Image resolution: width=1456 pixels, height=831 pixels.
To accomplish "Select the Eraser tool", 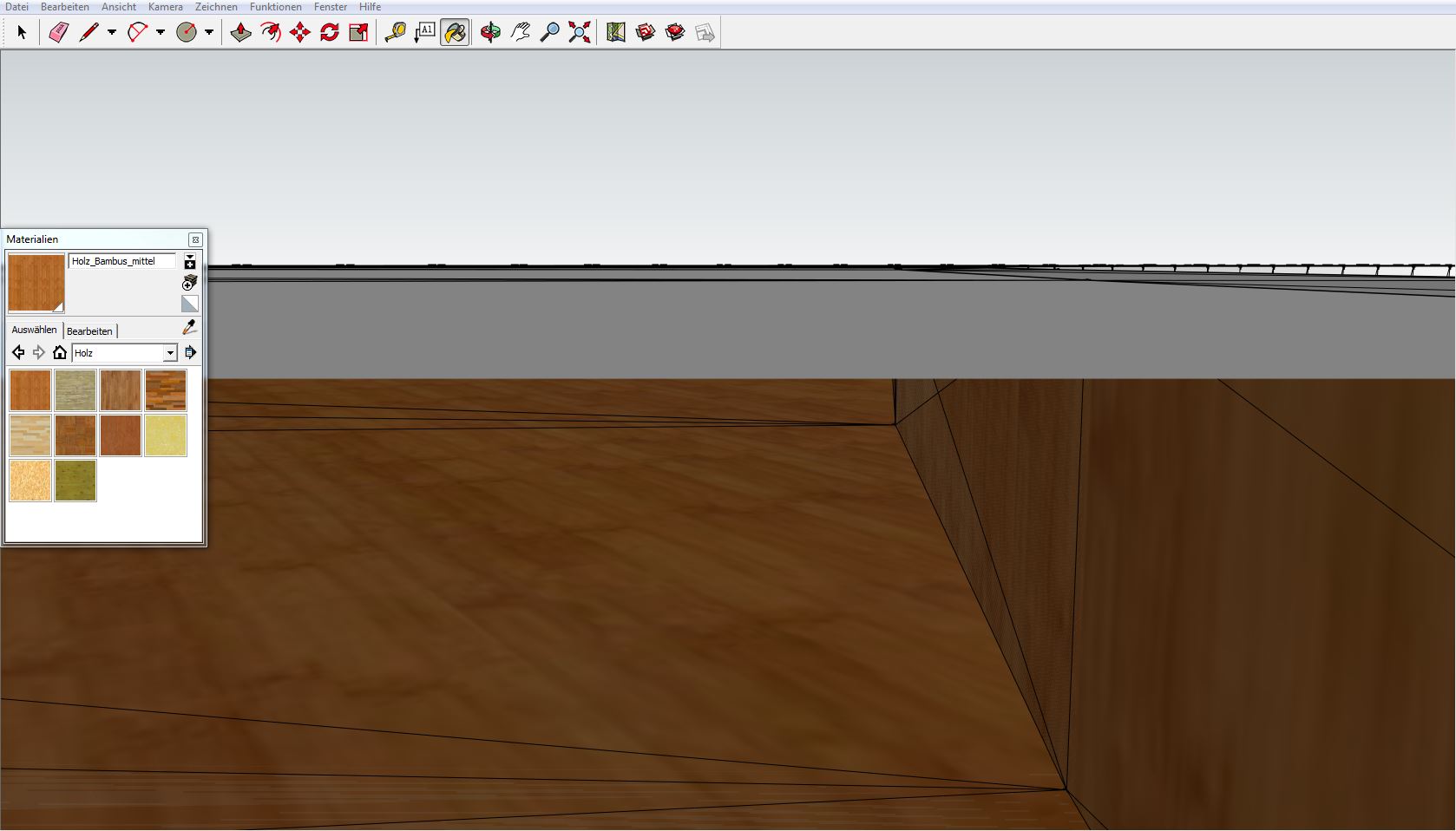I will click(58, 33).
